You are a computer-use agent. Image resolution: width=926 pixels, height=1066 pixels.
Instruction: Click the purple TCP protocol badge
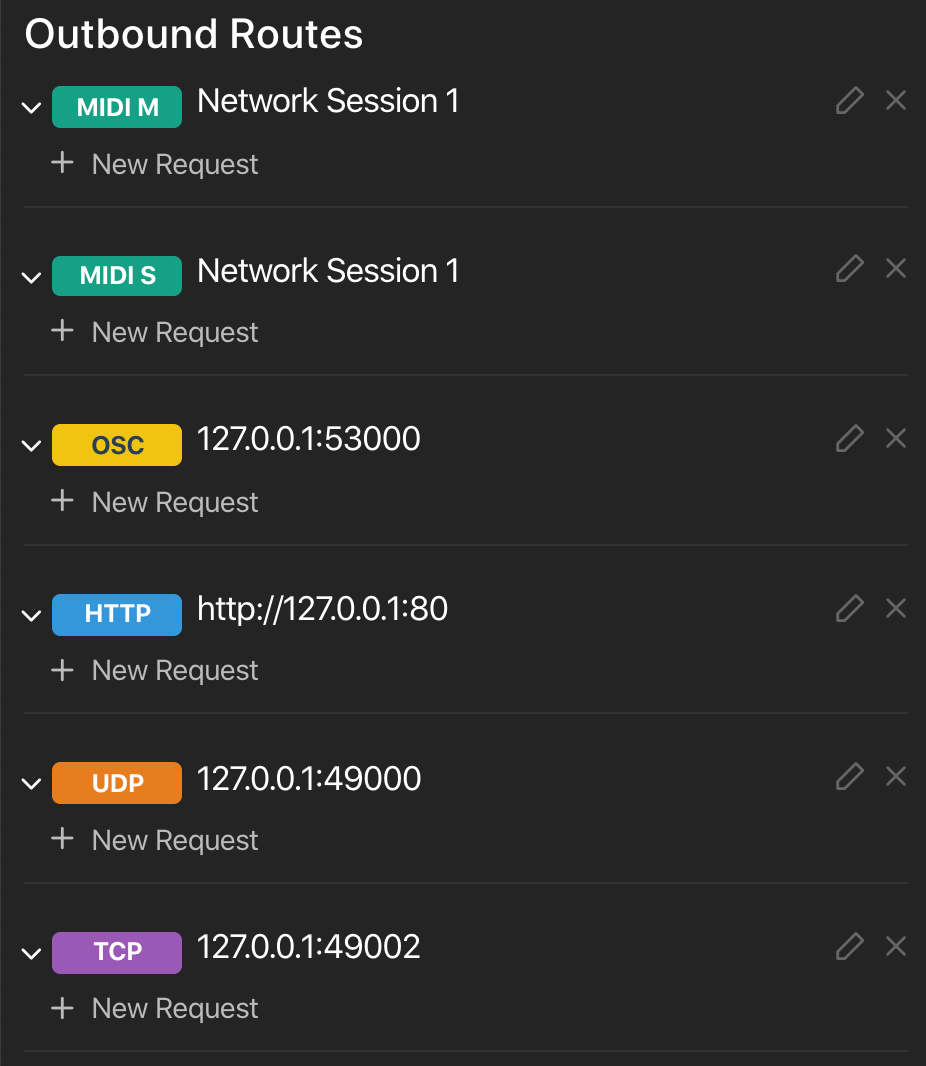[x=117, y=952]
